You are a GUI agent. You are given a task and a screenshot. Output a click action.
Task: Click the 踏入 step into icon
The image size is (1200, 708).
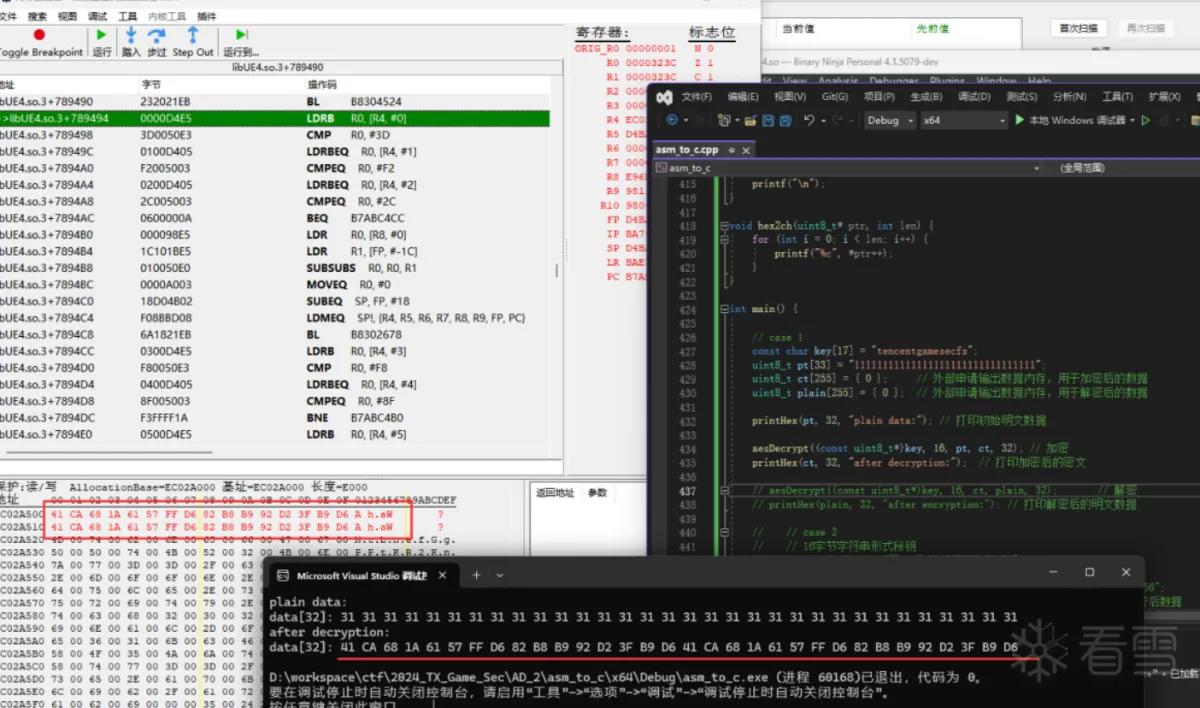(131, 35)
